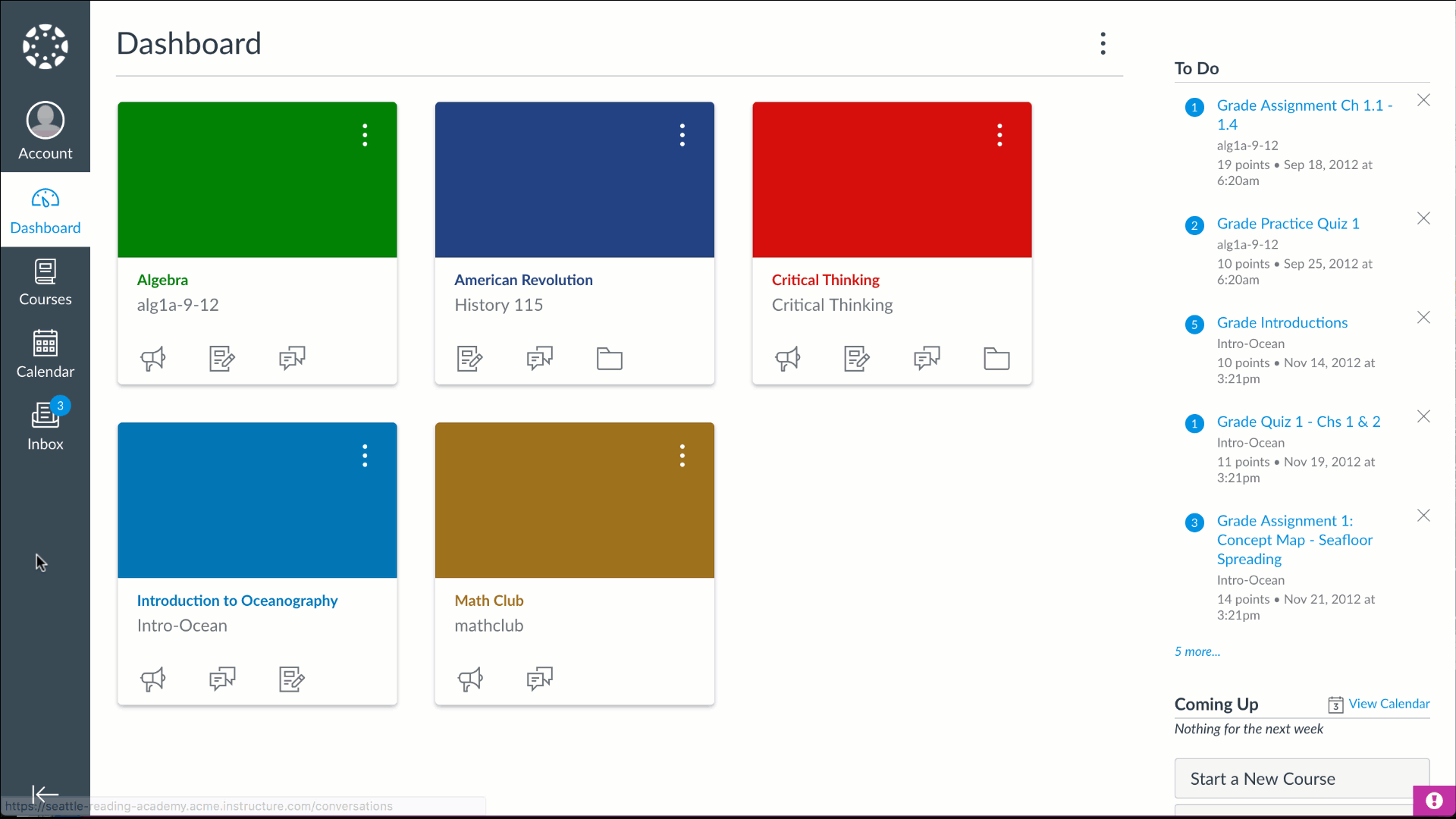Viewport: 1456px width, 819px height.
Task: Open Courses in the sidebar
Action: [45, 281]
